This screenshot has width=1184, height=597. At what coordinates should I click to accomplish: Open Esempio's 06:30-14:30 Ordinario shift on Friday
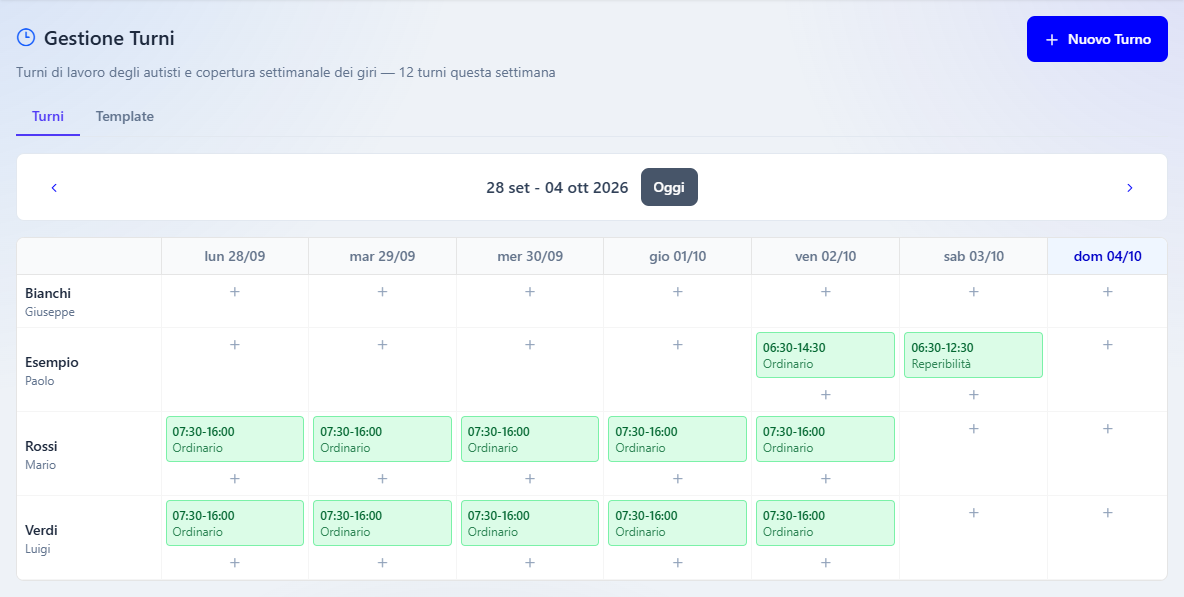click(825, 355)
